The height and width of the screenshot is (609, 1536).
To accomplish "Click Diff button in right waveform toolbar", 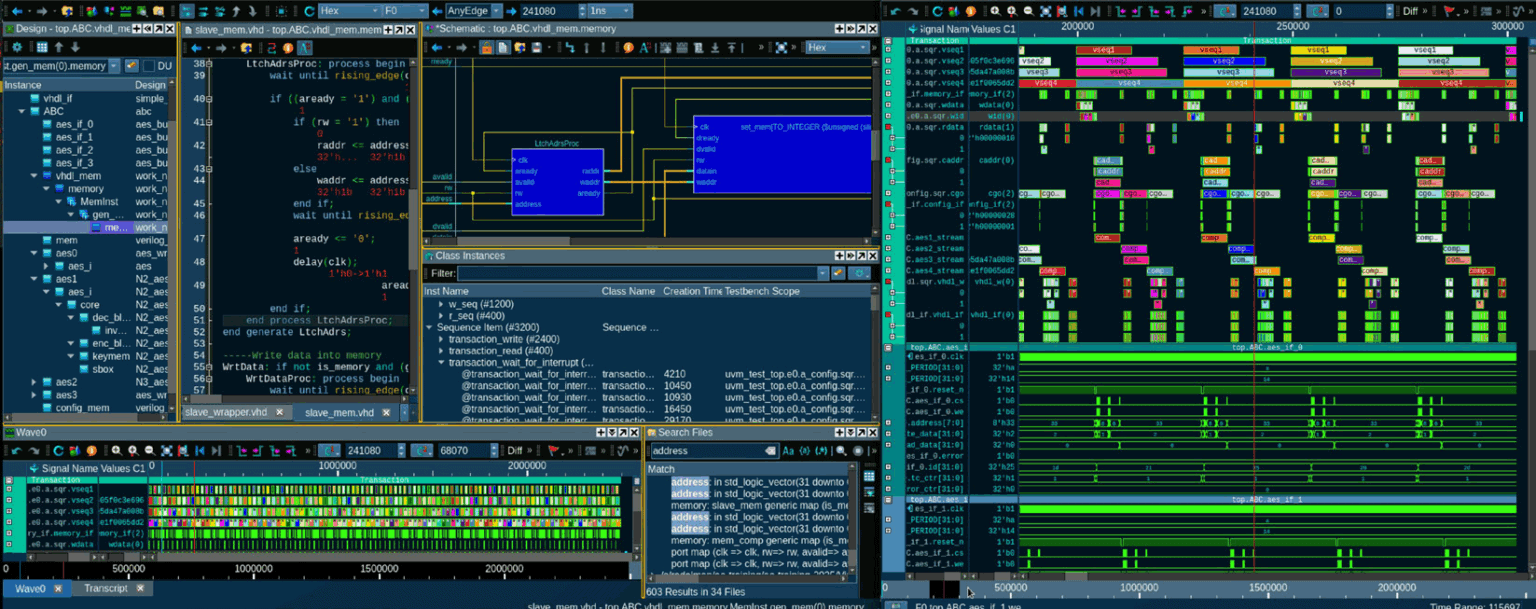I will coord(1411,11).
